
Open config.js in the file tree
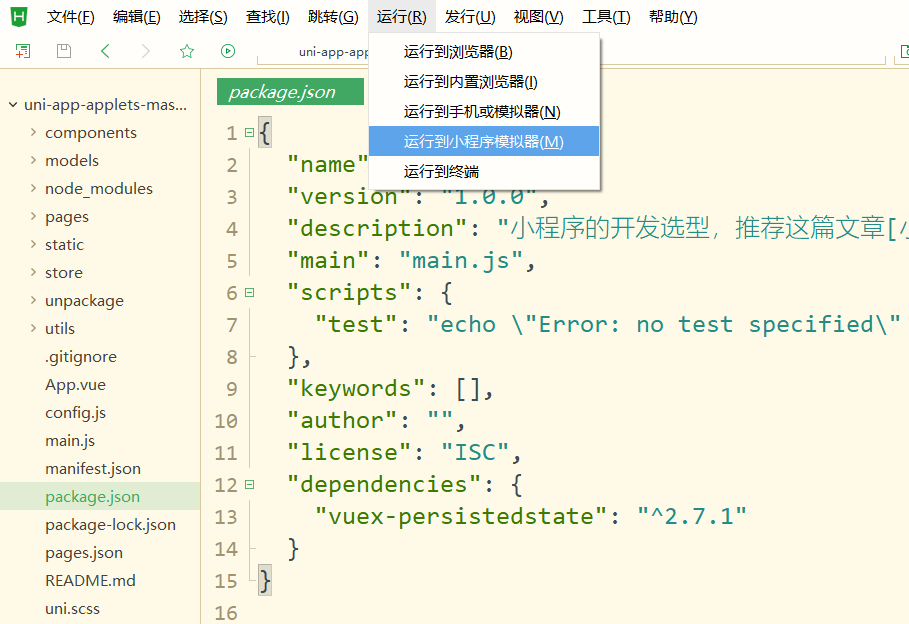[75, 412]
